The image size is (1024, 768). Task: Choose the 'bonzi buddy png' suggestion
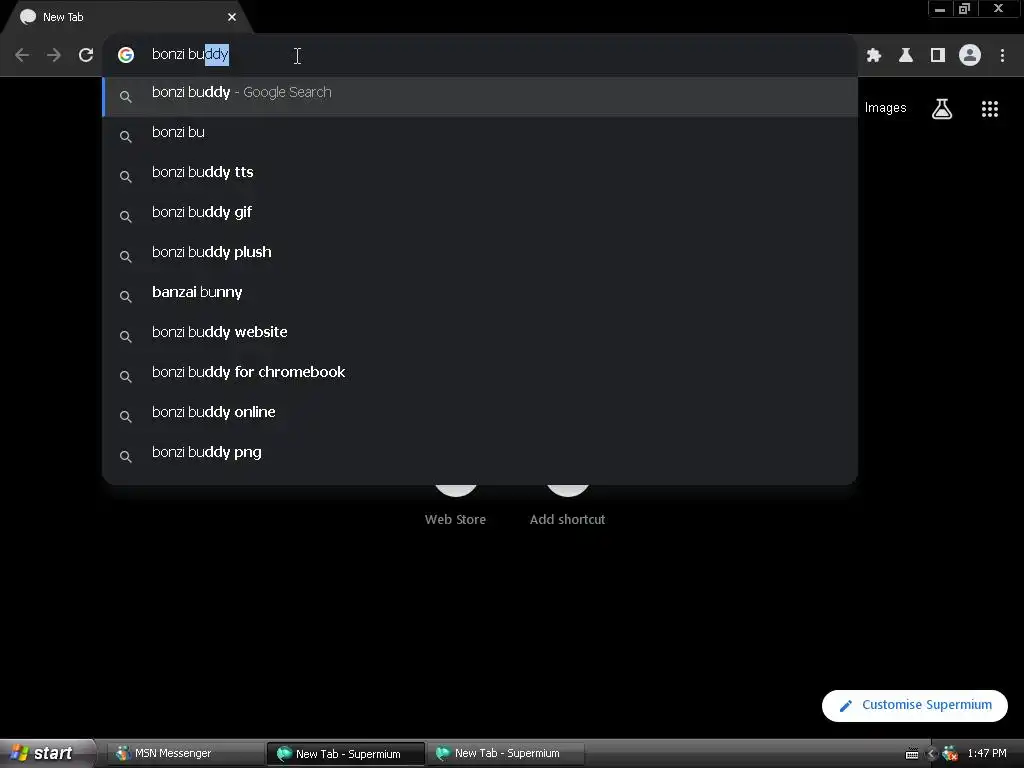[x=480, y=456]
